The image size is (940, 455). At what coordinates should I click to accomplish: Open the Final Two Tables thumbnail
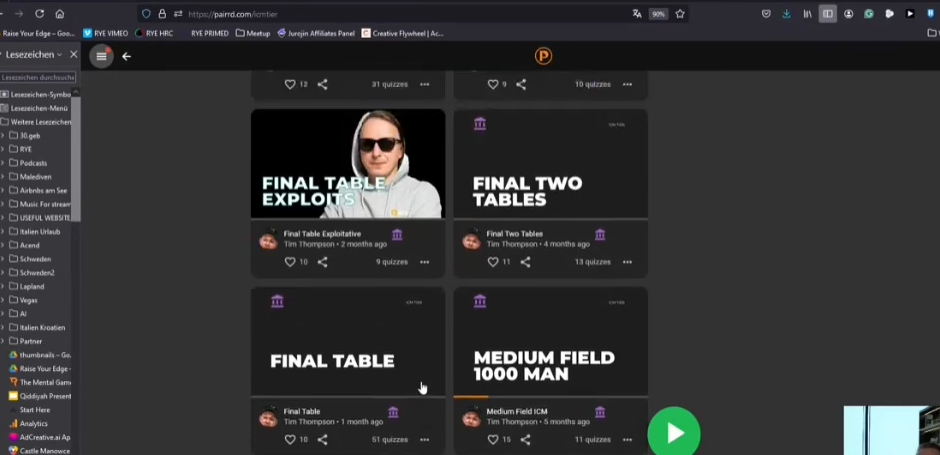550,164
